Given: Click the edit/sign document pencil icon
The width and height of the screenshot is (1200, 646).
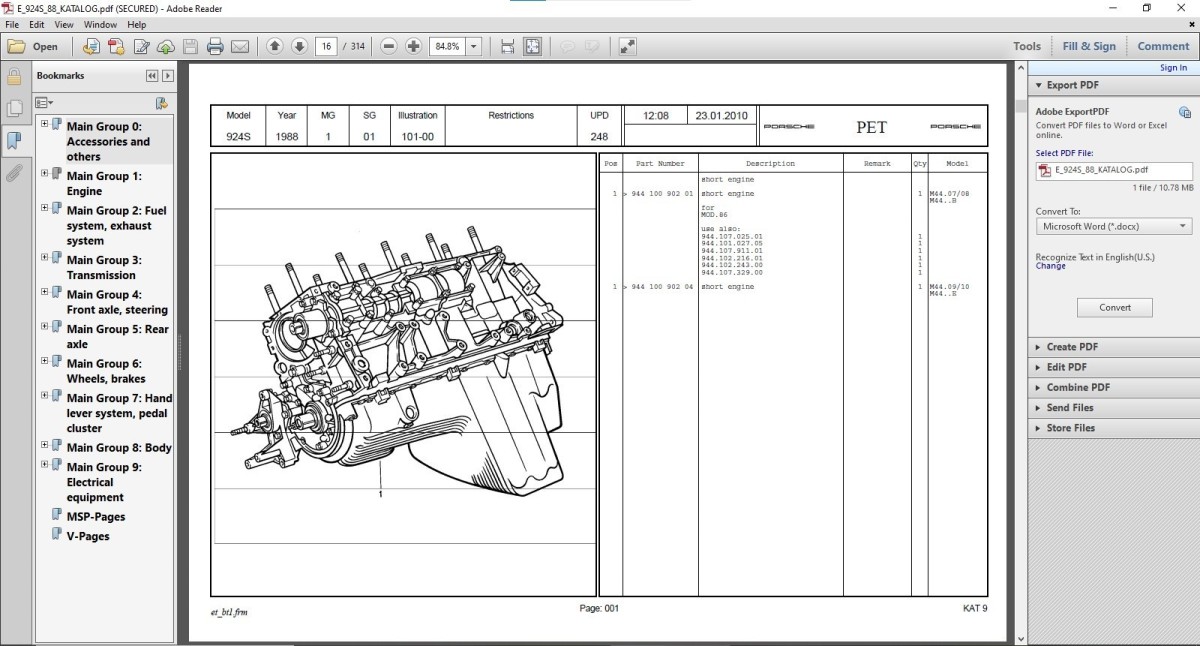Looking at the screenshot, I should pyautogui.click(x=142, y=46).
